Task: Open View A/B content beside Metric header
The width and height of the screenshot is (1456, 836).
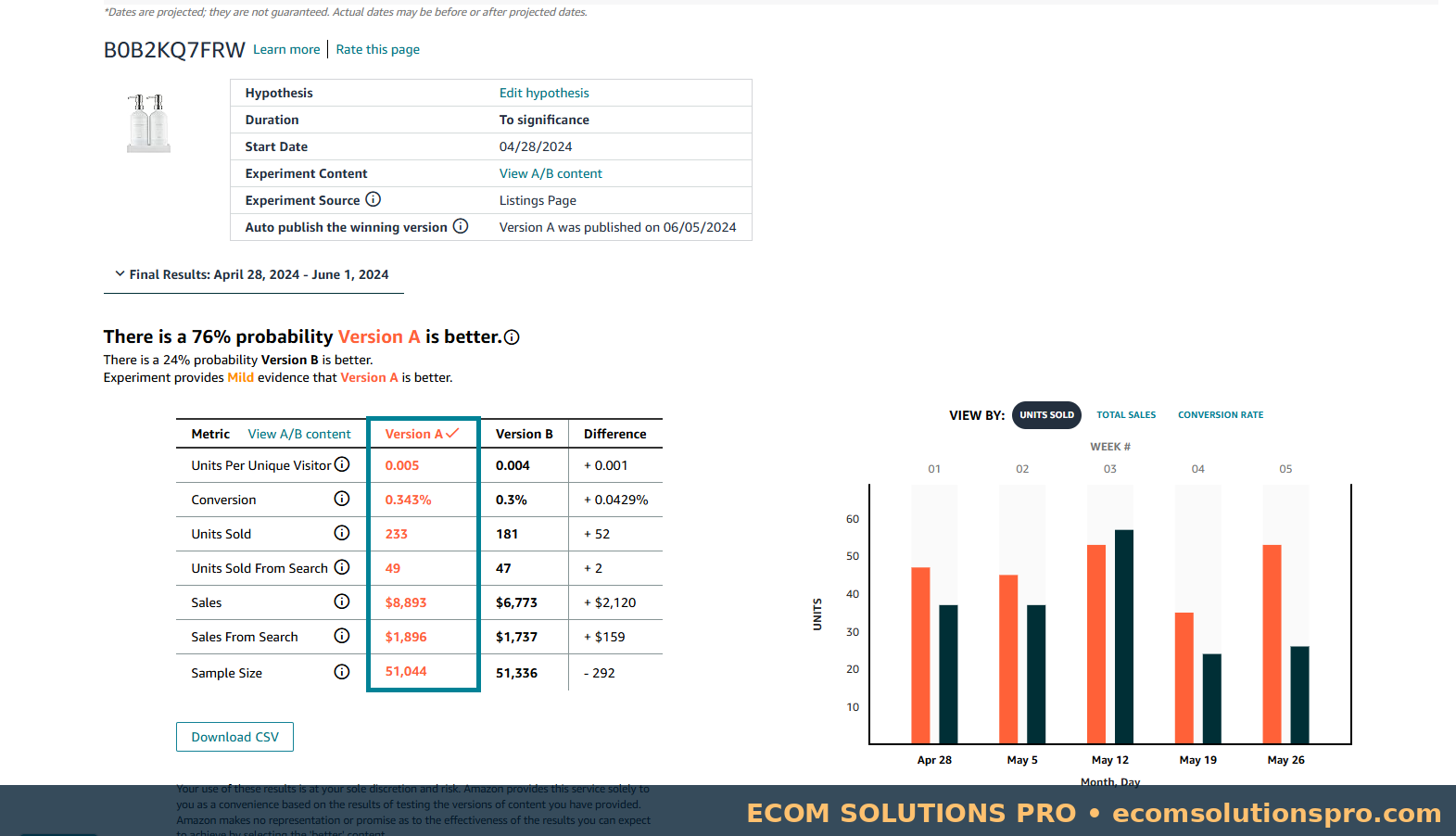Action: tap(299, 434)
